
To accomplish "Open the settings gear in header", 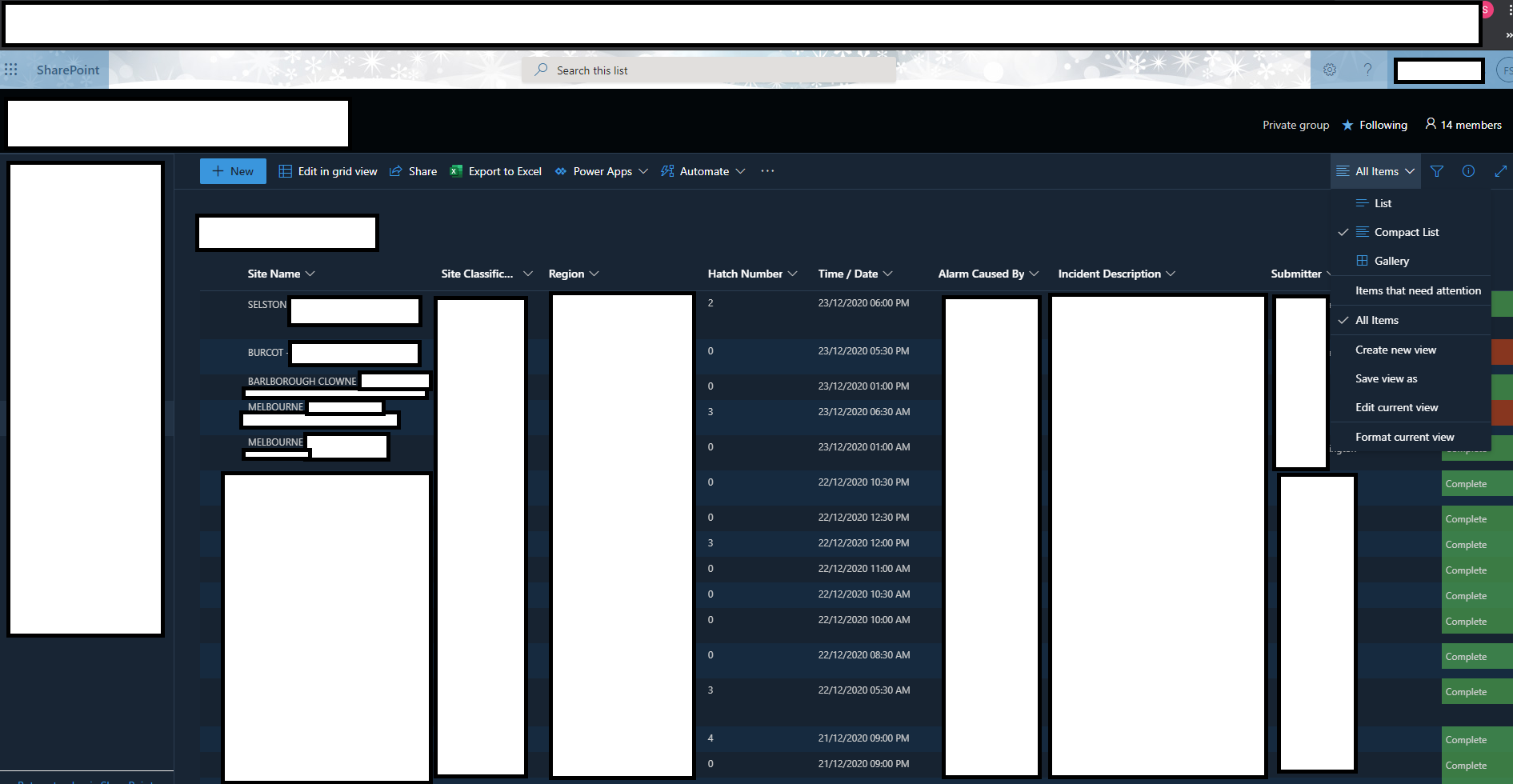I will click(x=1330, y=70).
